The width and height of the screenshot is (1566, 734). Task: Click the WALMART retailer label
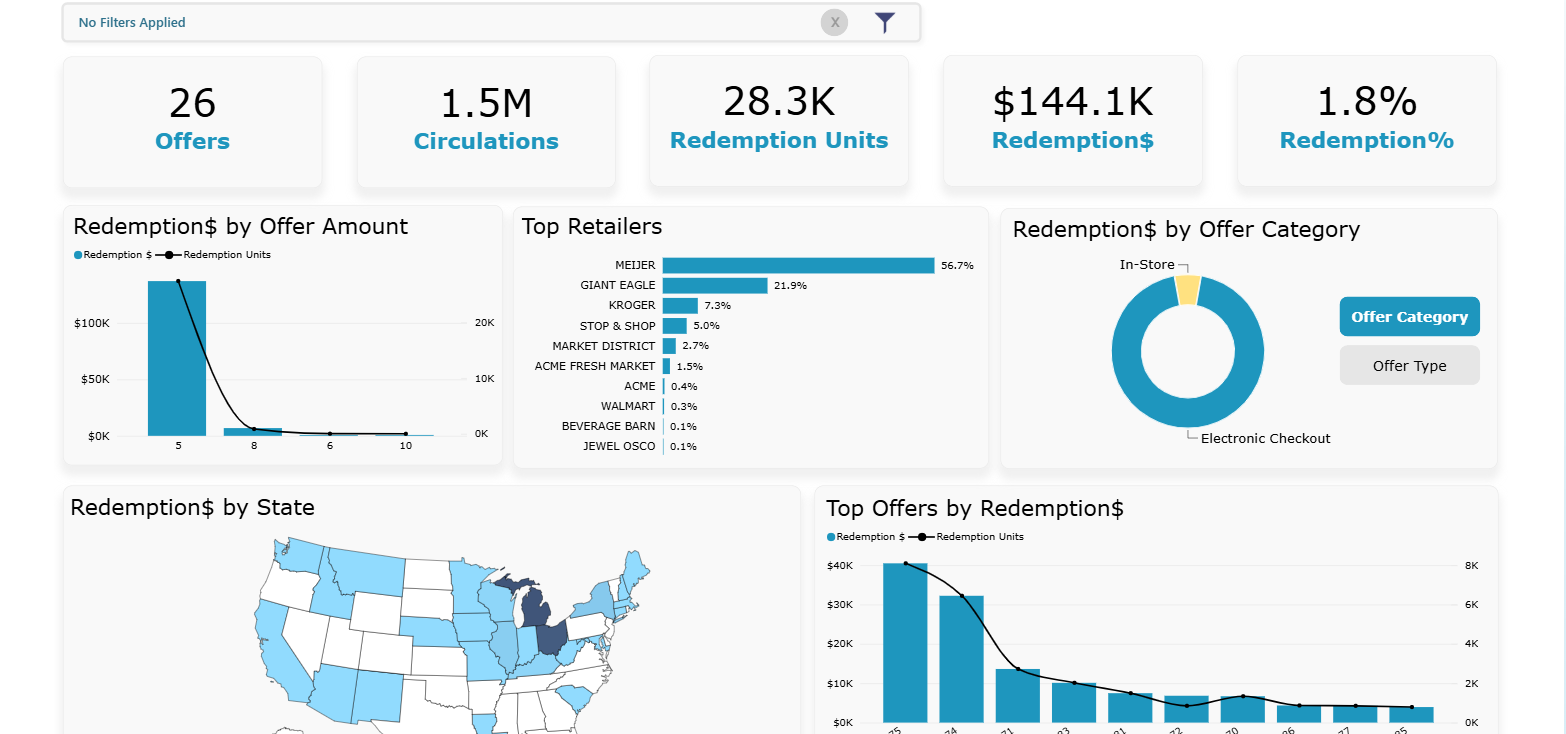point(628,406)
